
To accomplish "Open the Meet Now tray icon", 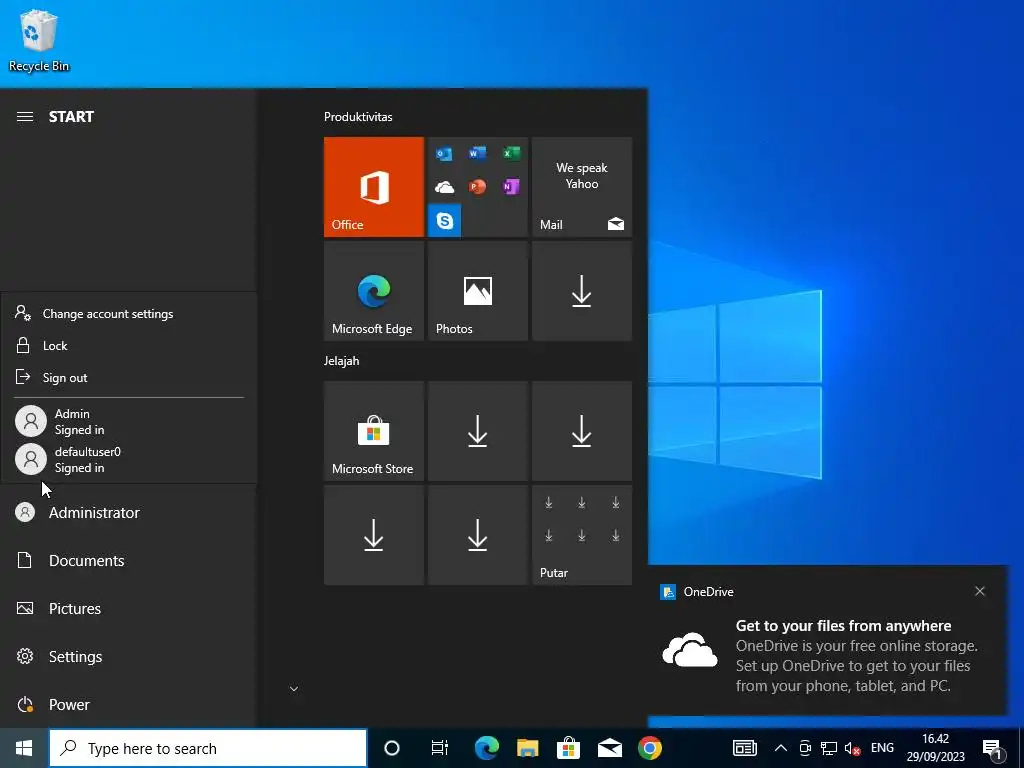I will [x=805, y=748].
